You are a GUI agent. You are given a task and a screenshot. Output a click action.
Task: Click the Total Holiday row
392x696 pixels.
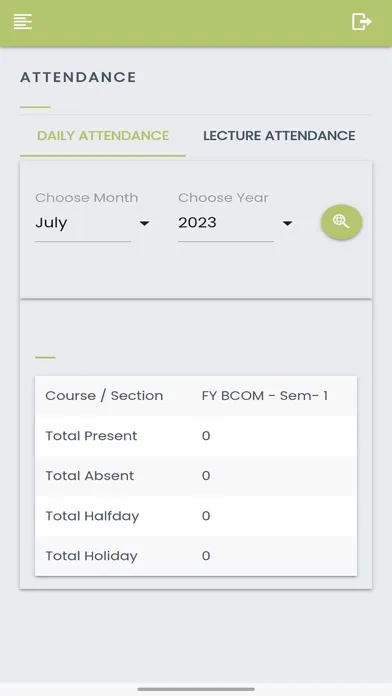196,556
